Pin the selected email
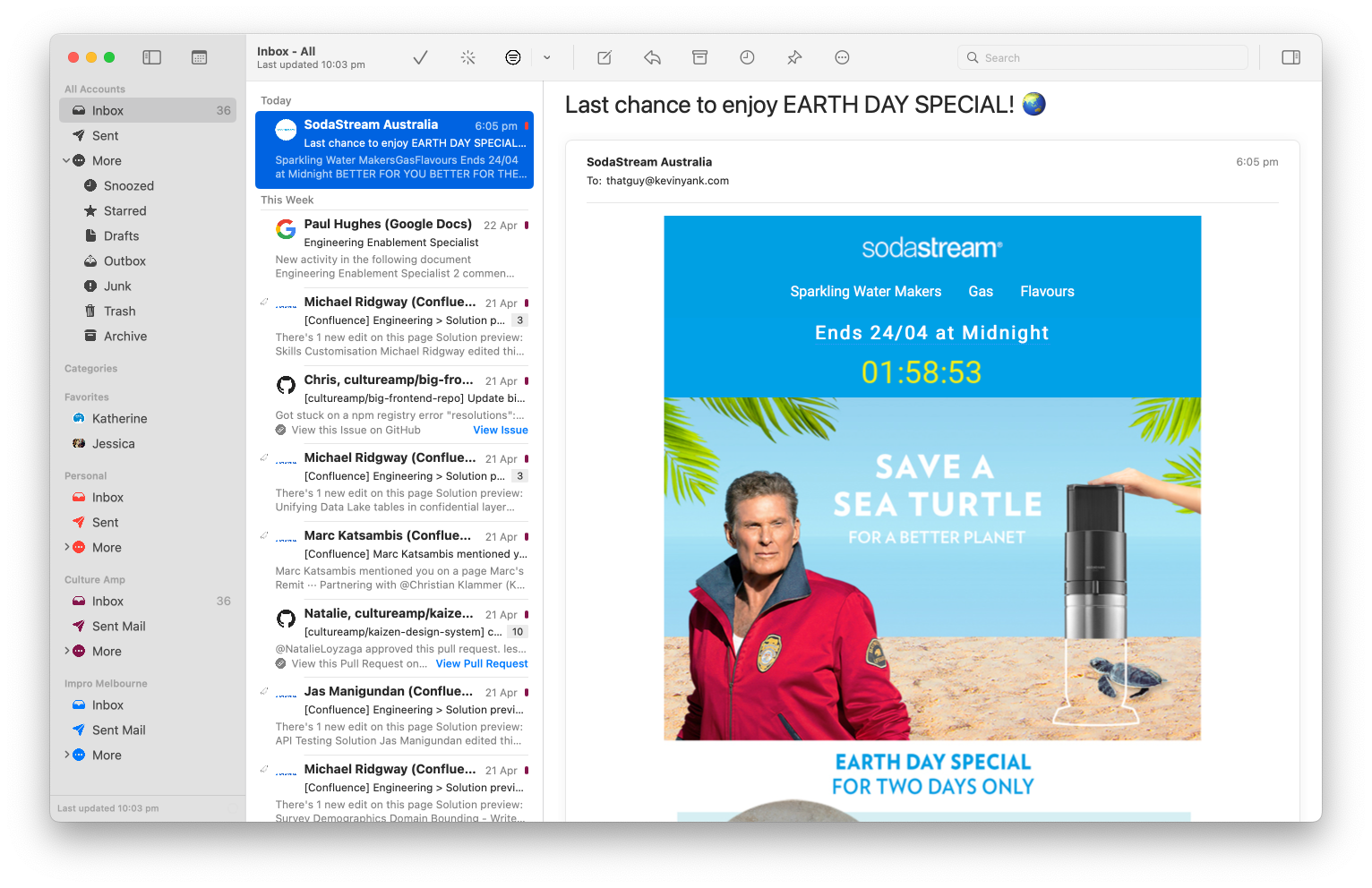 pos(794,57)
